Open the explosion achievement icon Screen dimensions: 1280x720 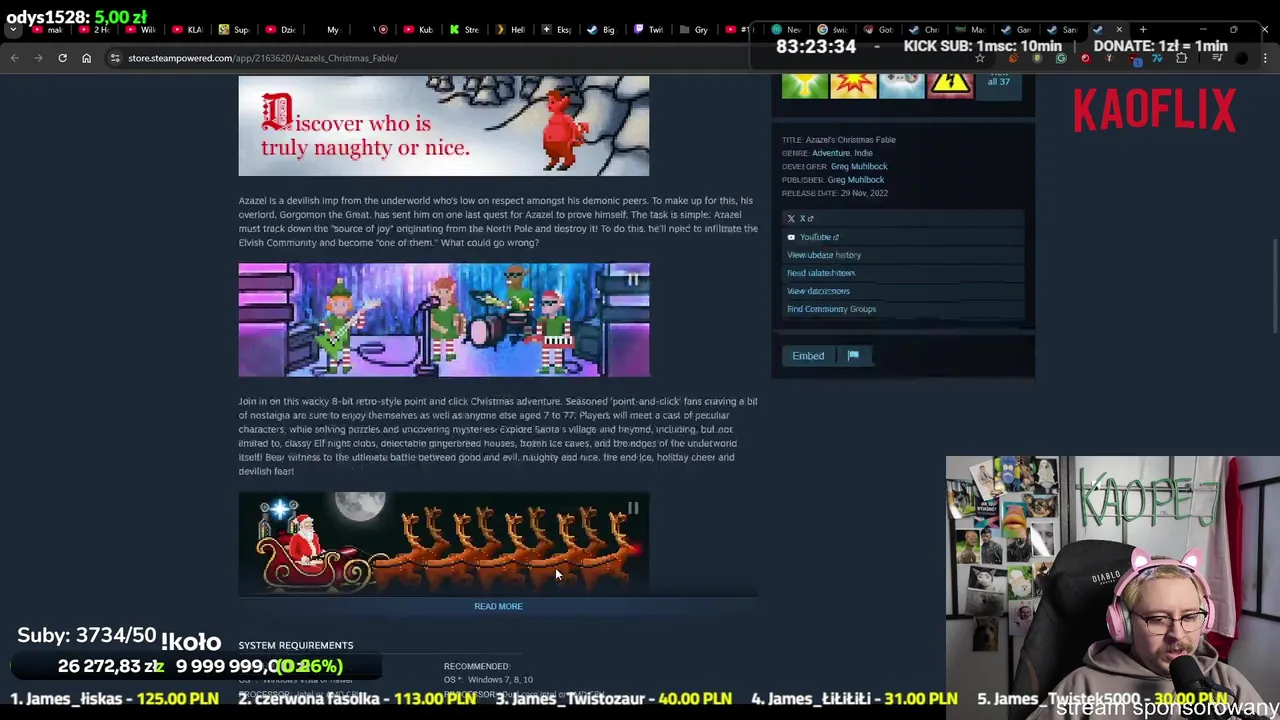click(x=853, y=85)
